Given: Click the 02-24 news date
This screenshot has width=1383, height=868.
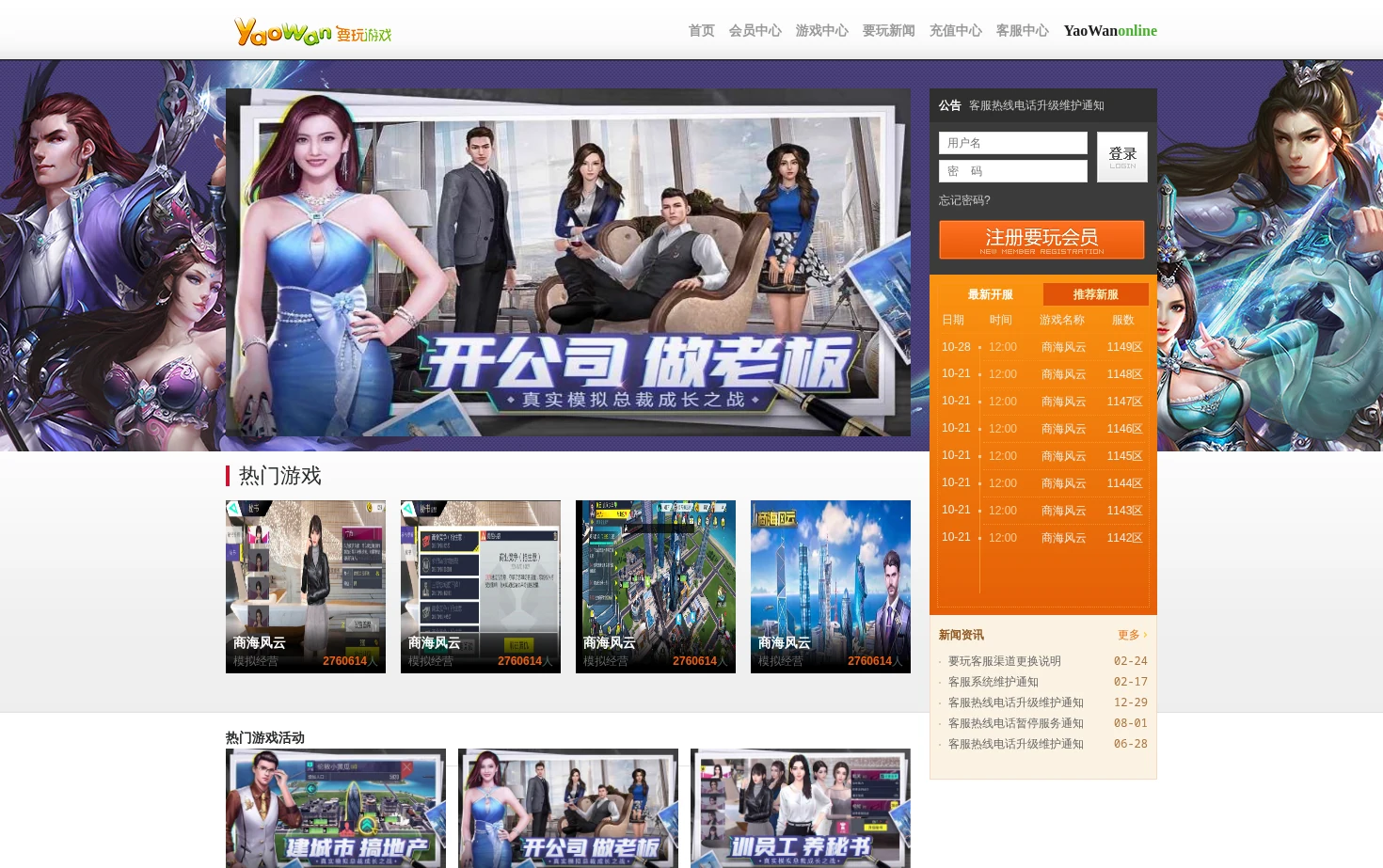Looking at the screenshot, I should pos(1130,661).
